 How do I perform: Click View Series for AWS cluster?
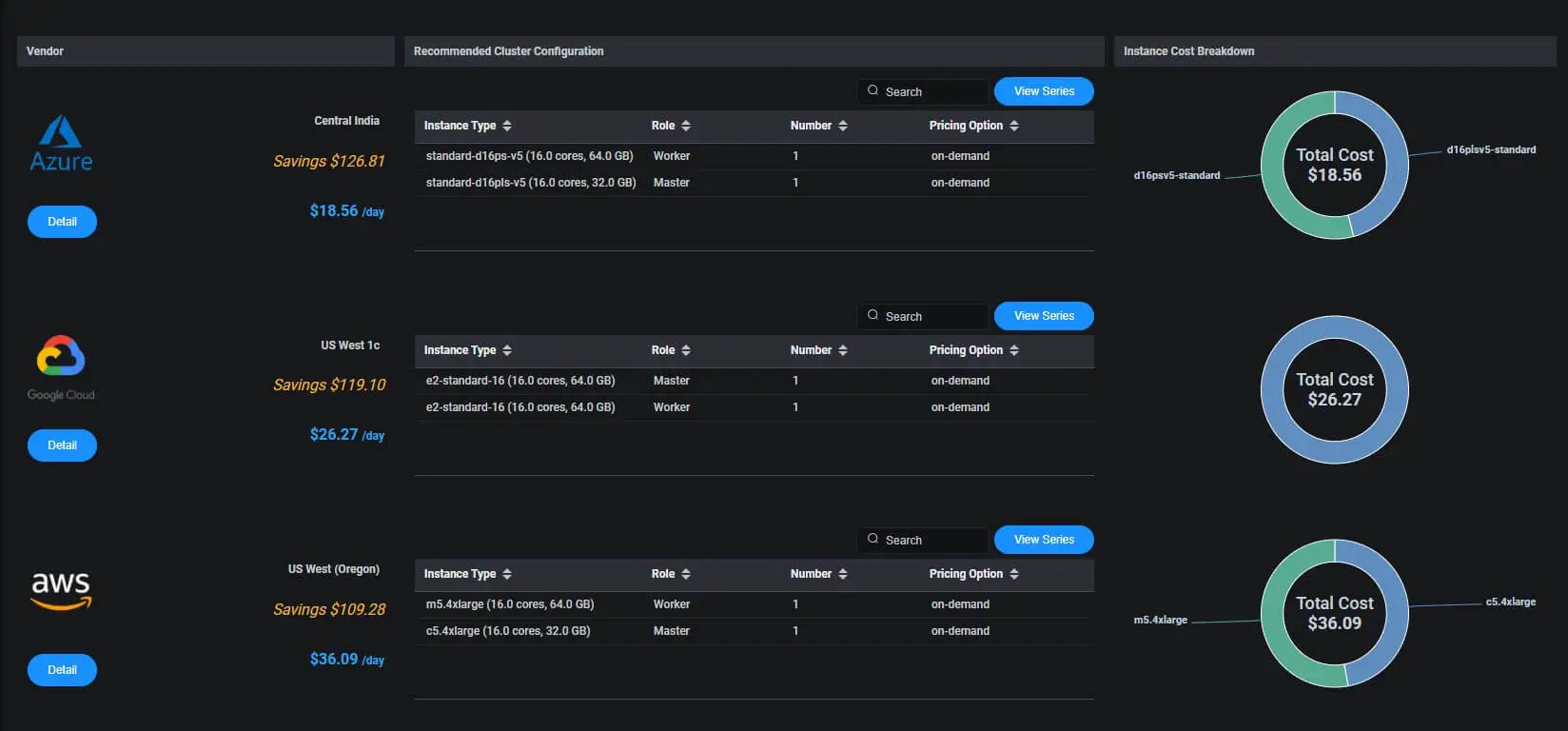(x=1044, y=540)
